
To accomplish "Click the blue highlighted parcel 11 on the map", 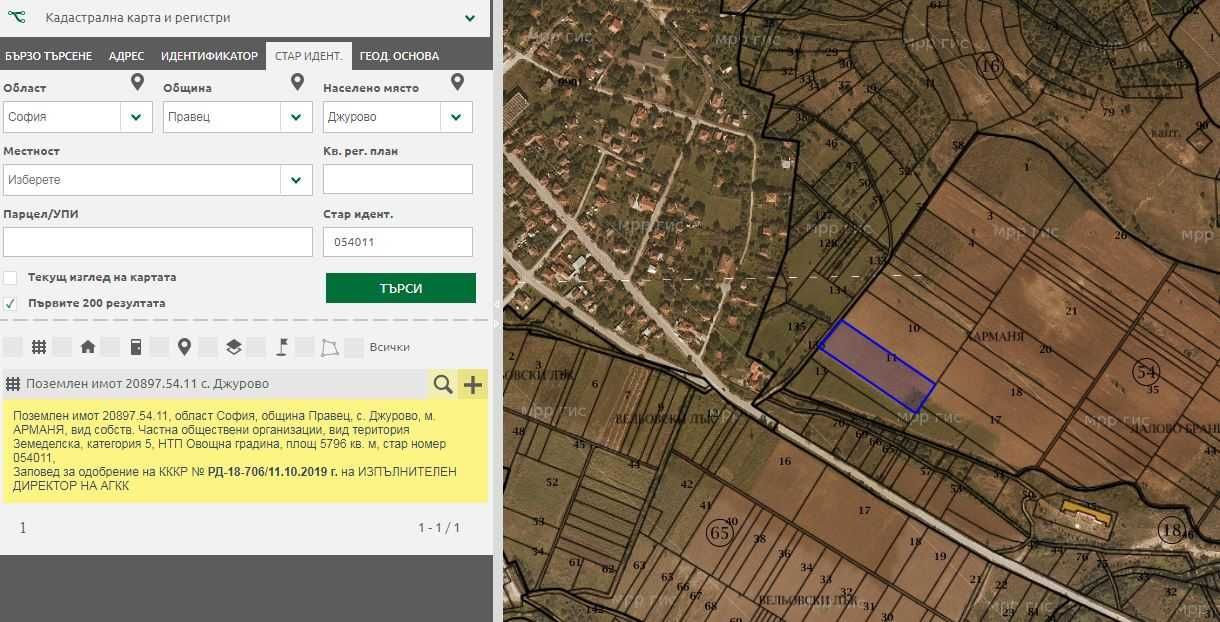I will tap(877, 366).
